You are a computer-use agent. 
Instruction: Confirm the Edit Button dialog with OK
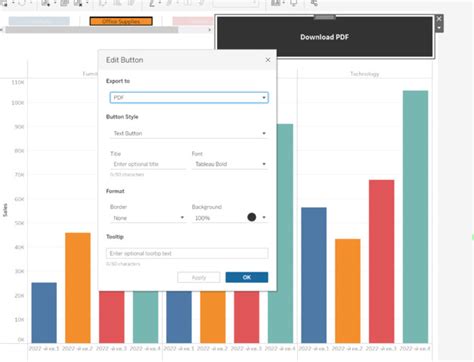point(247,277)
